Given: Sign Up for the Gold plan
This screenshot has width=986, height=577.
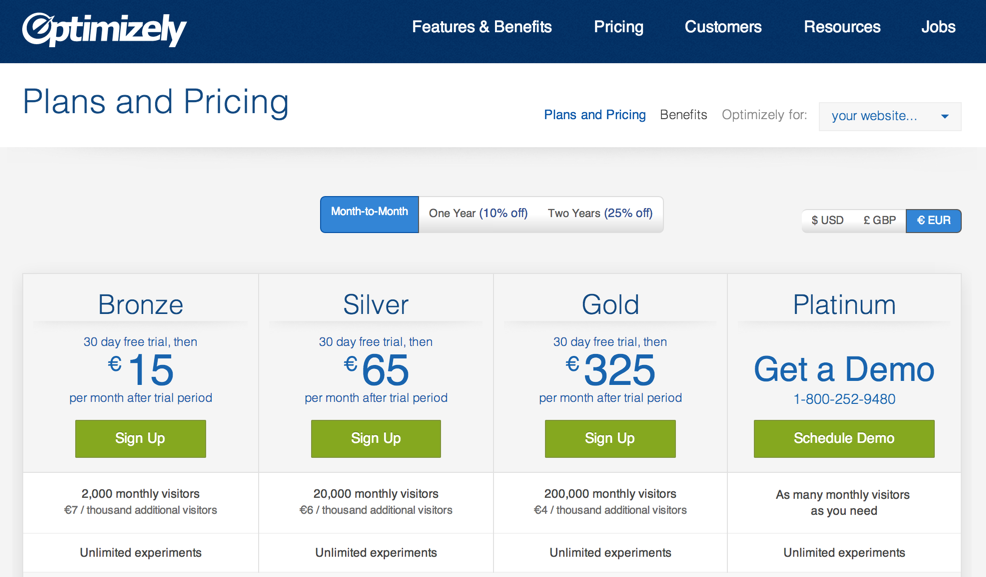Looking at the screenshot, I should [x=610, y=439].
